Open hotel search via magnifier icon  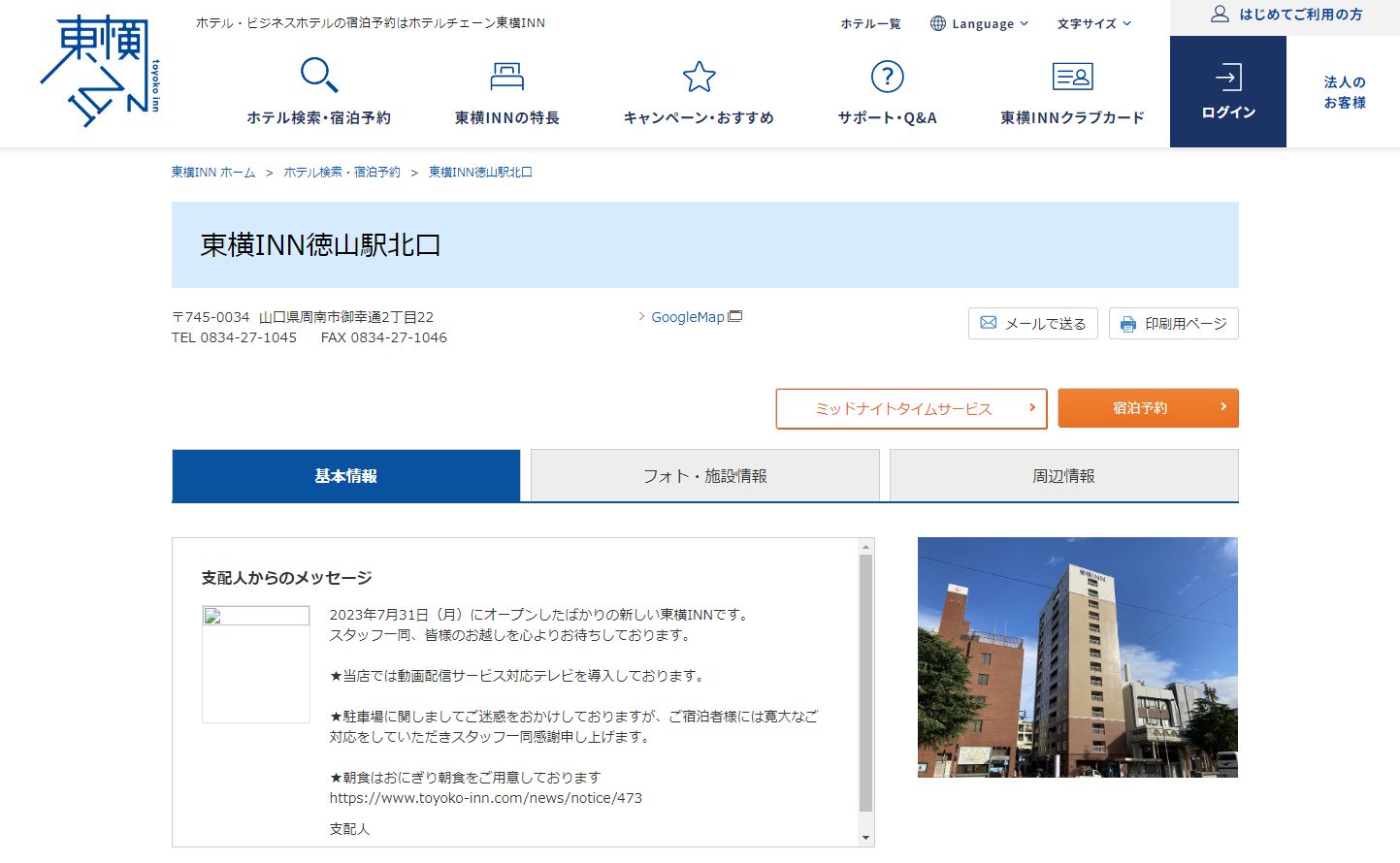pos(318,75)
